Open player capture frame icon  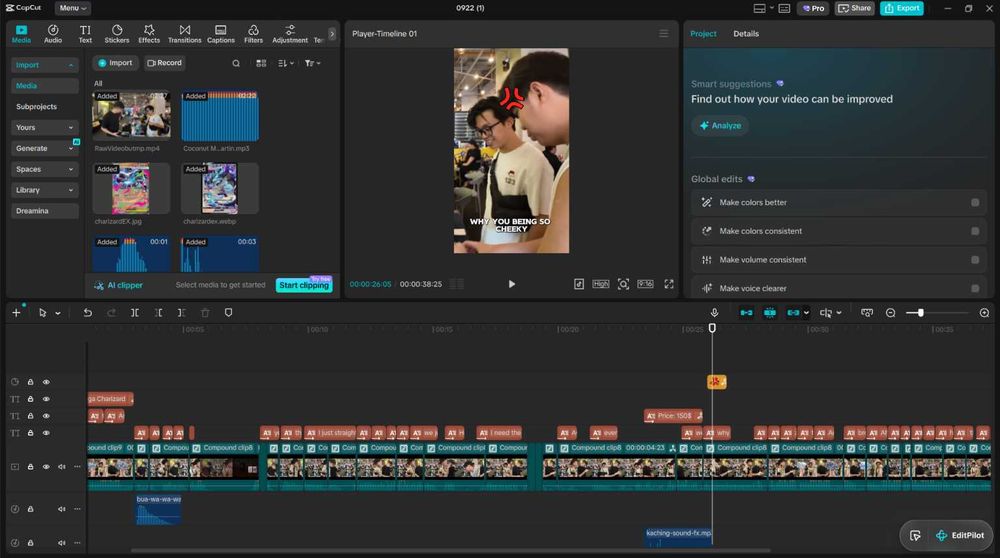click(x=623, y=284)
